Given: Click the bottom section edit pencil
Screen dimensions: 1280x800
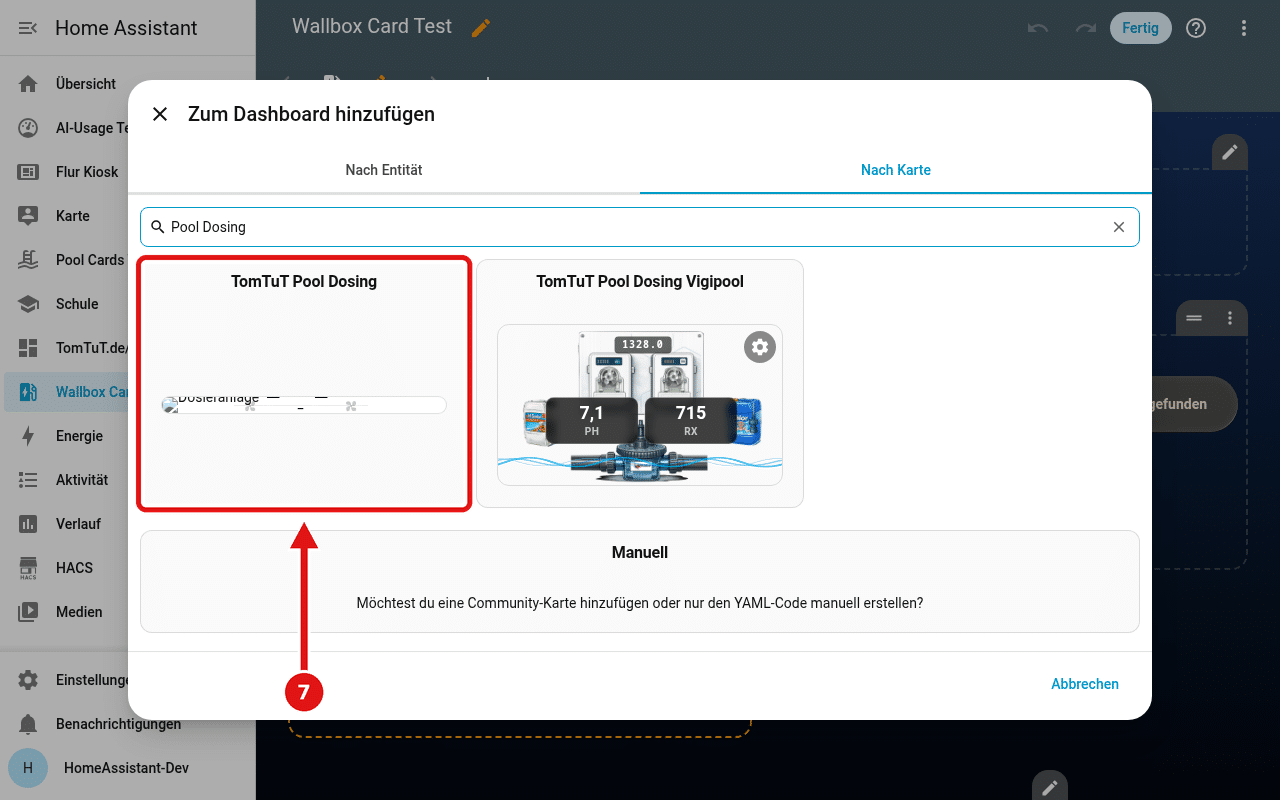Looking at the screenshot, I should pyautogui.click(x=1050, y=787).
